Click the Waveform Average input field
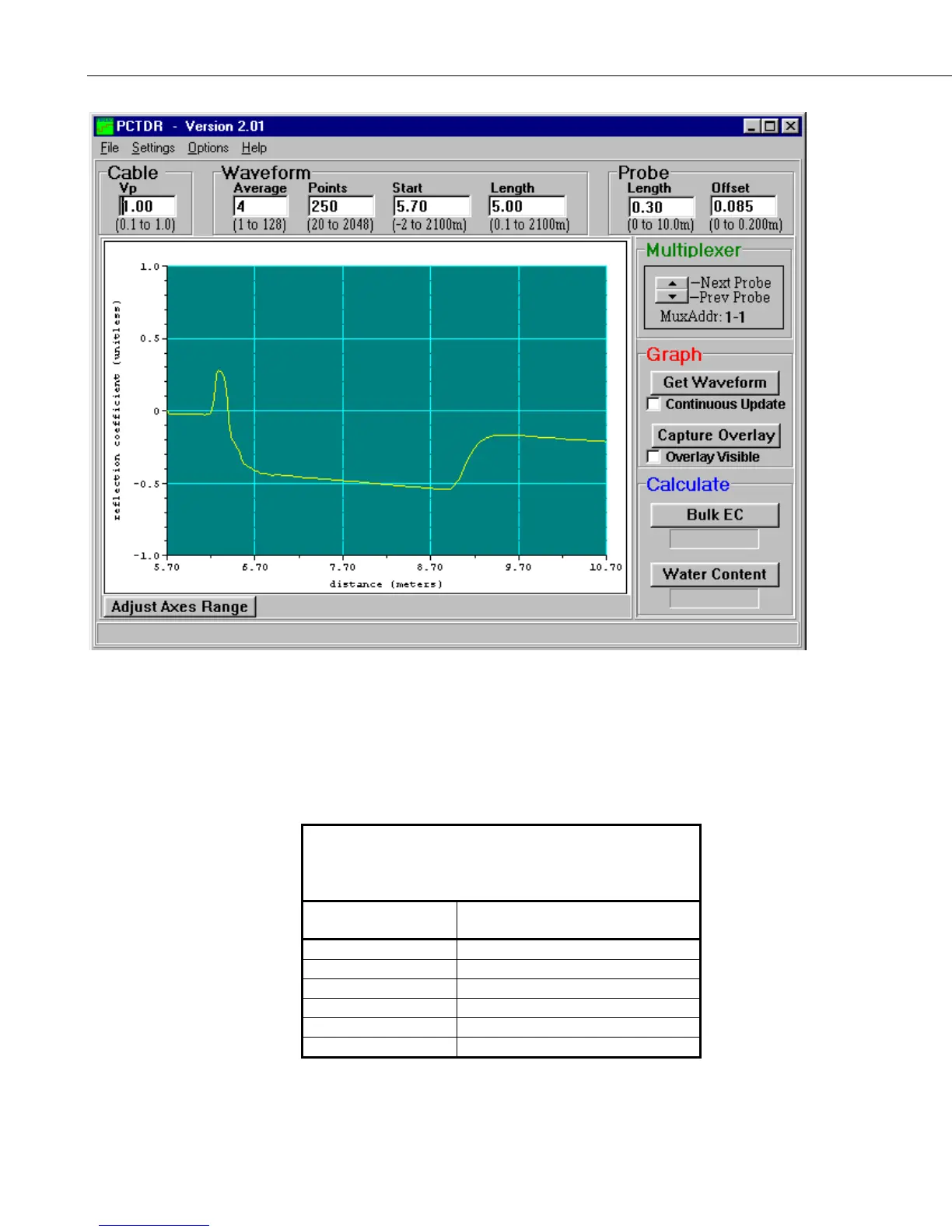 pos(261,206)
